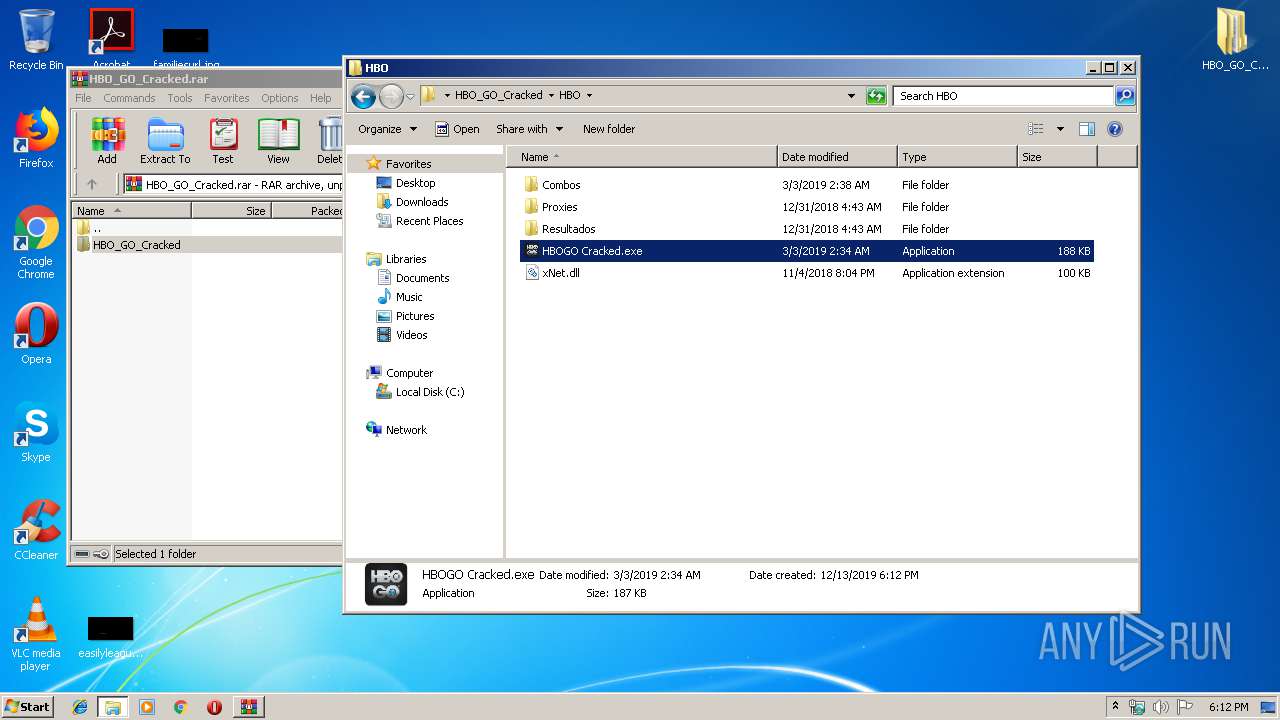This screenshot has width=1280, height=720.
Task: Open CCleaner desktop shortcut
Action: 36,530
